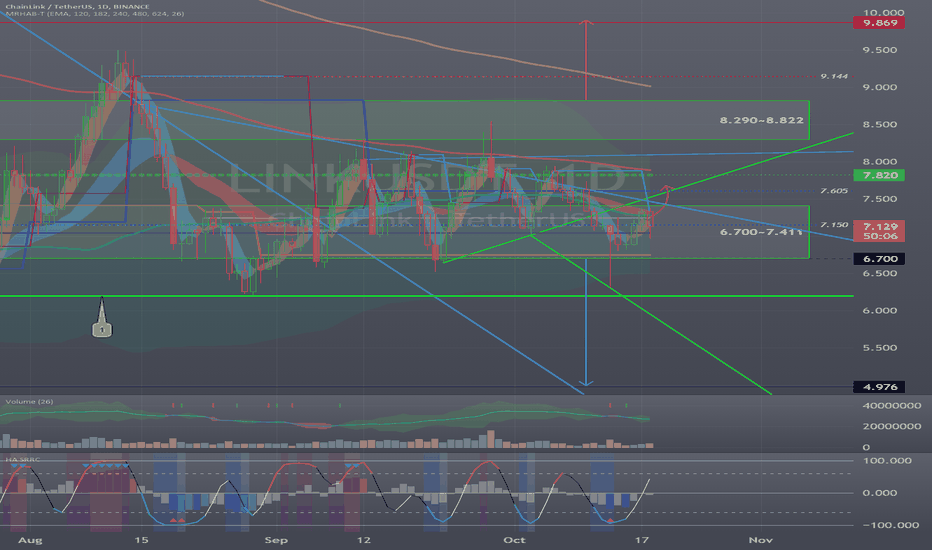Click the current price label 7.129
Screen dimensions: 932x550
(879, 227)
